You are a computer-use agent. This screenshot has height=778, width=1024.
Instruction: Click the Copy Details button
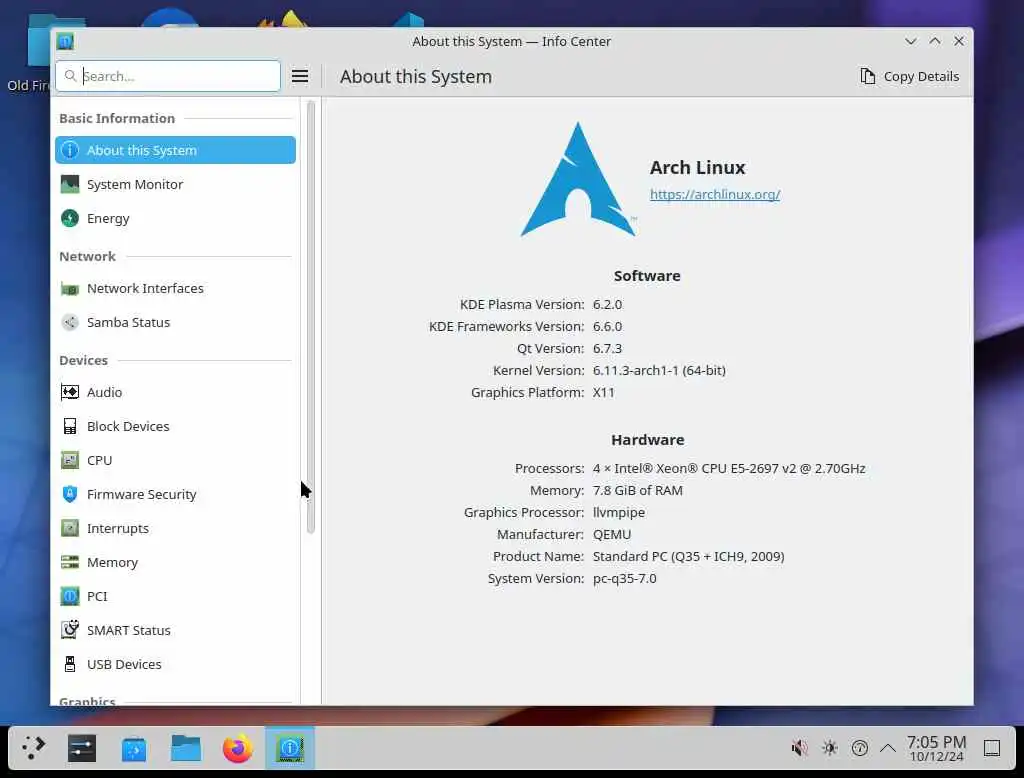click(910, 76)
